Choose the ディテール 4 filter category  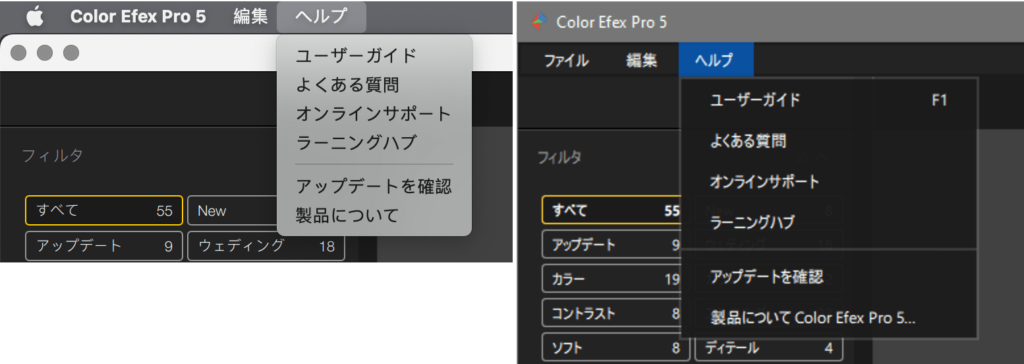tap(769, 348)
